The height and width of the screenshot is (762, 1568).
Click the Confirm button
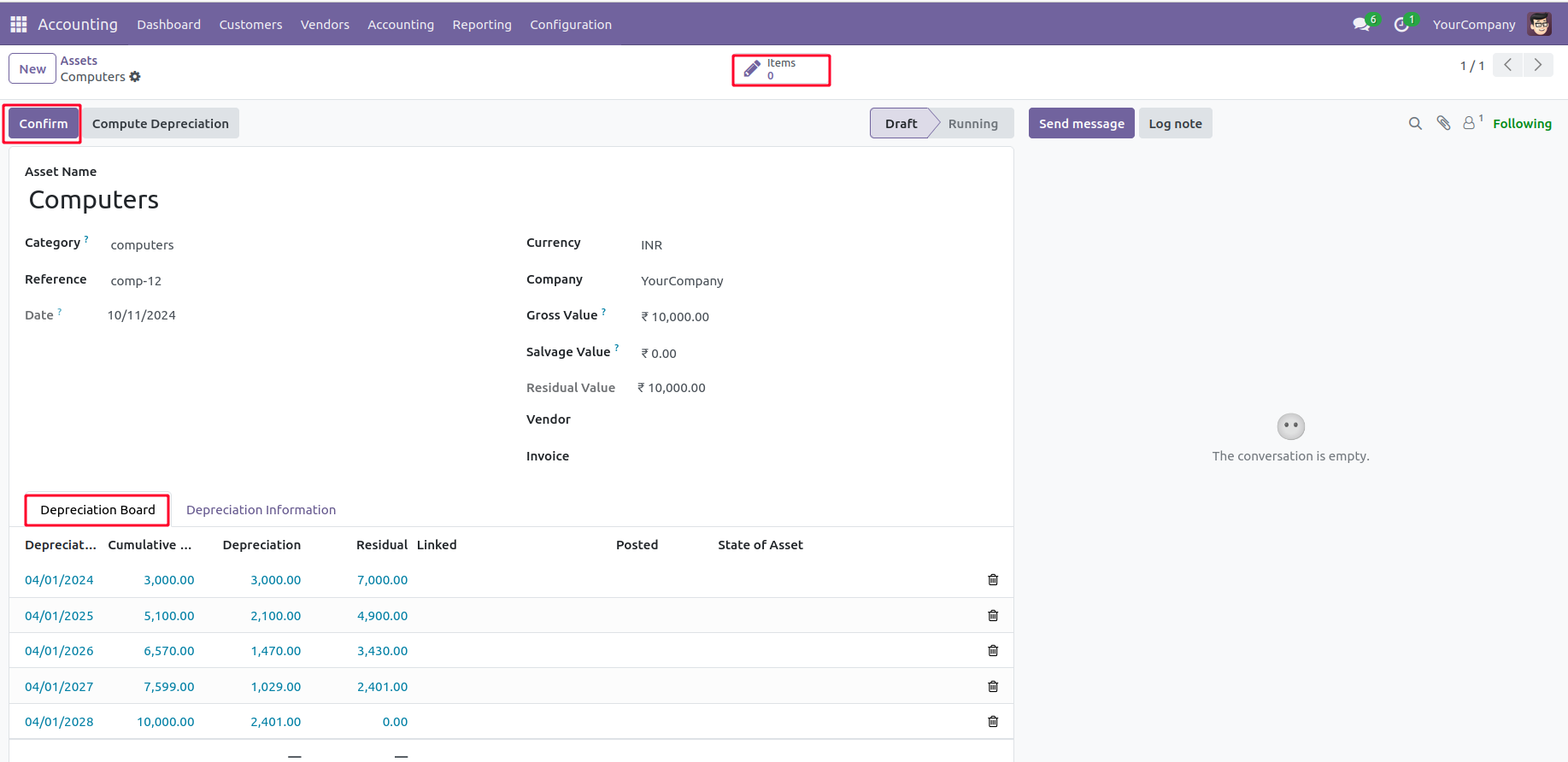(44, 124)
